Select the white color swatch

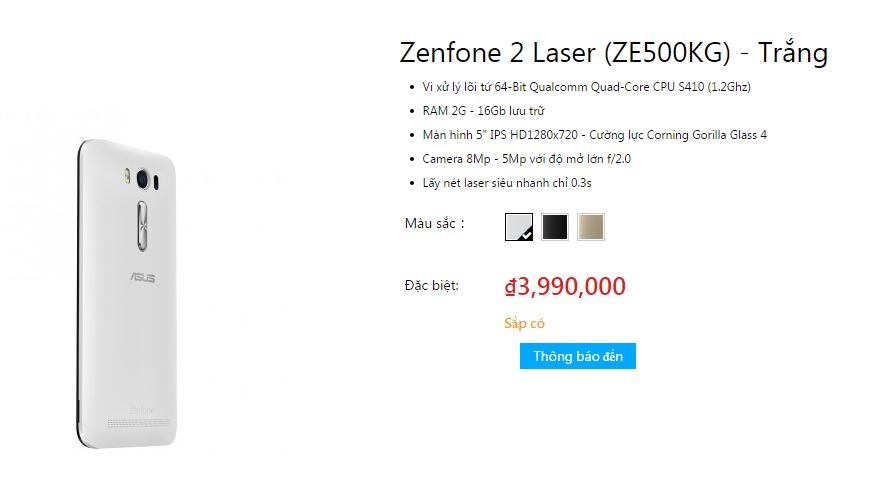coord(519,227)
